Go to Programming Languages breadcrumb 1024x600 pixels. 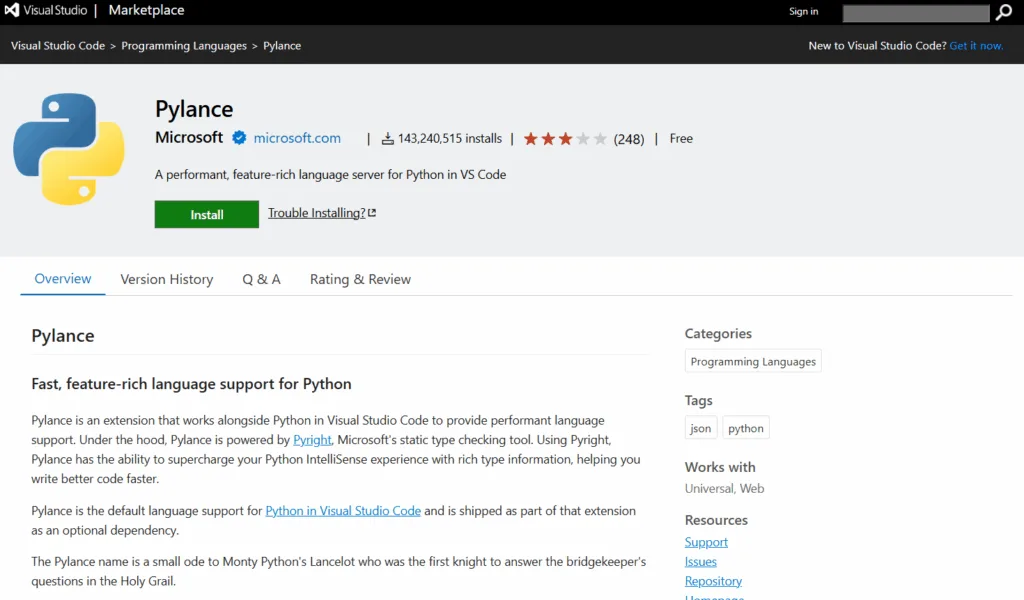(x=184, y=46)
